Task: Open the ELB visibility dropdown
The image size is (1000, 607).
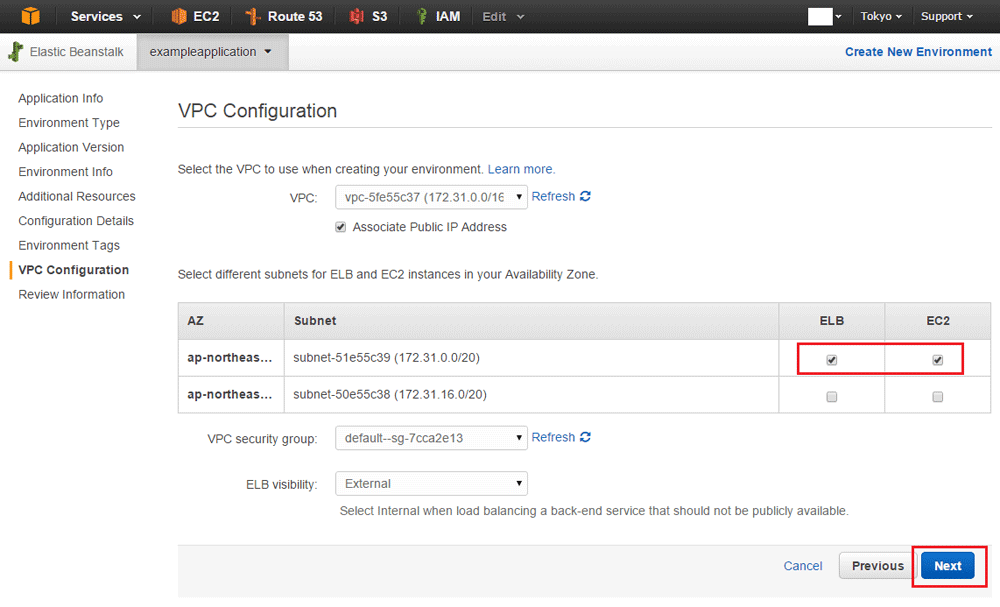Action: point(431,484)
